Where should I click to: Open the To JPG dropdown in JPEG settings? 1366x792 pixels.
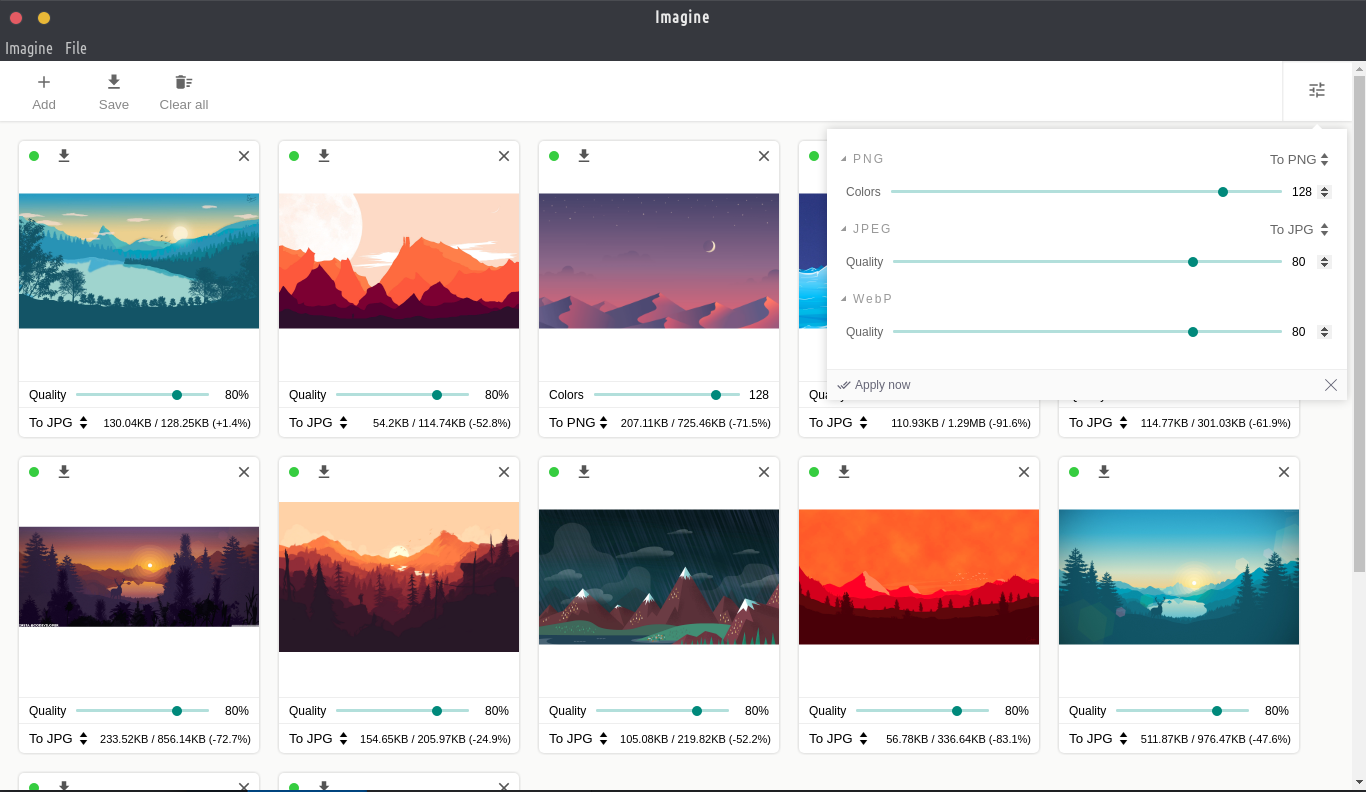[x=1299, y=229]
